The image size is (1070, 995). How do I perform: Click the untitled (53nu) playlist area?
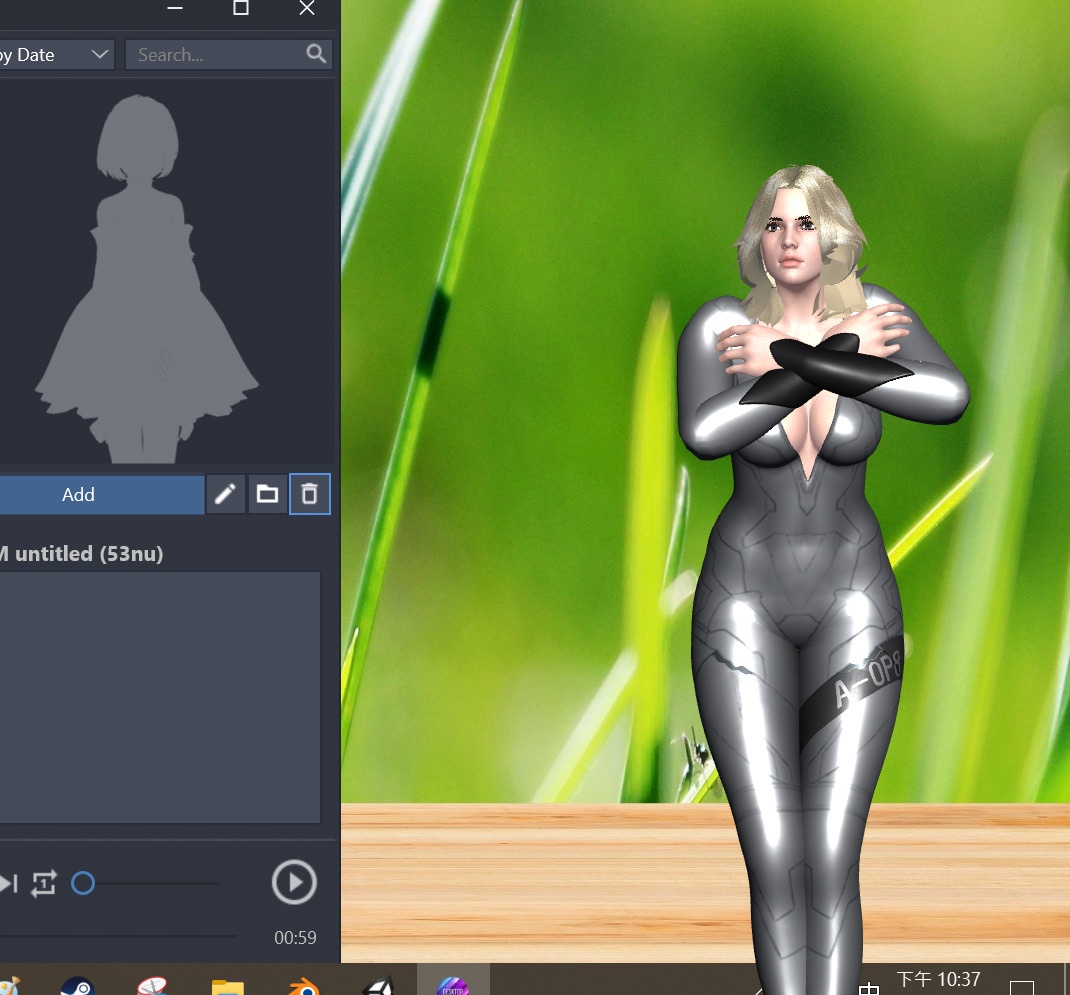coord(160,697)
